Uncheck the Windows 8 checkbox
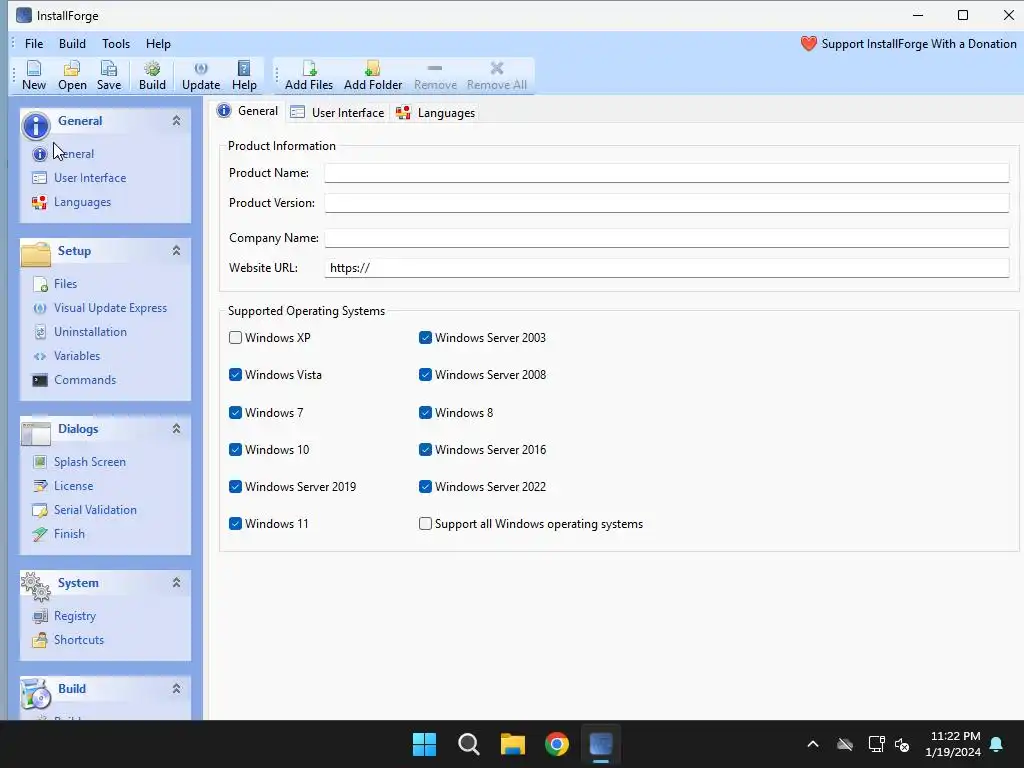 click(425, 413)
